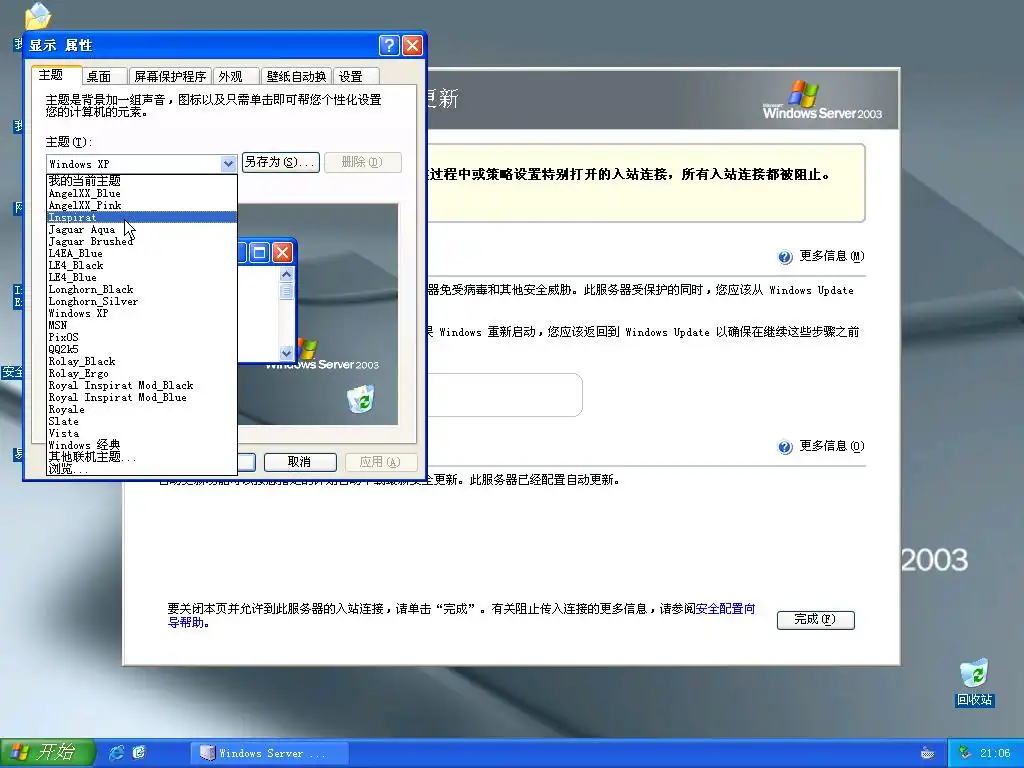Choose 我的当前主题 from theme list
Image resolution: width=1024 pixels, height=768 pixels.
[142, 181]
